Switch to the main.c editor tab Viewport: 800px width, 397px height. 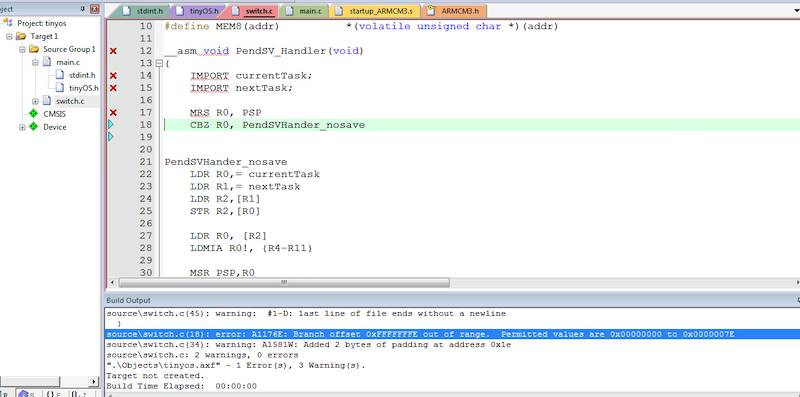pyautogui.click(x=305, y=11)
